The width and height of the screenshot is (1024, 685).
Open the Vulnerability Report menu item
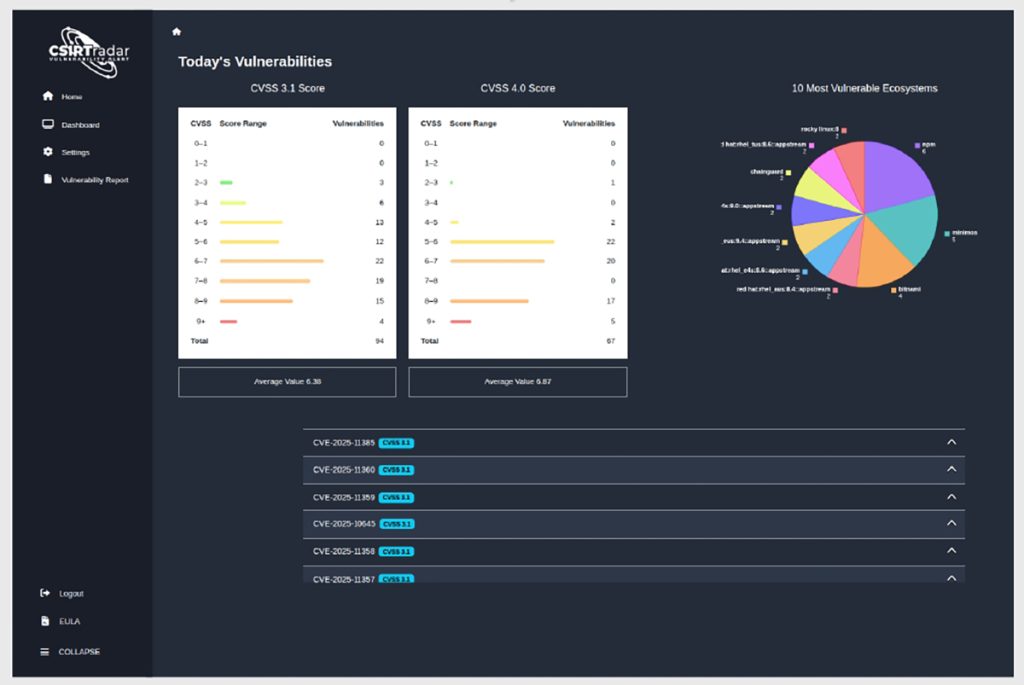click(95, 180)
